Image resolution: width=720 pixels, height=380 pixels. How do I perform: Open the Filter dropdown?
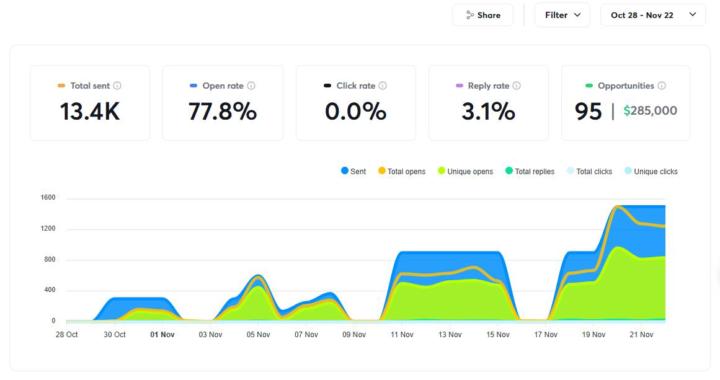pyautogui.click(x=562, y=15)
